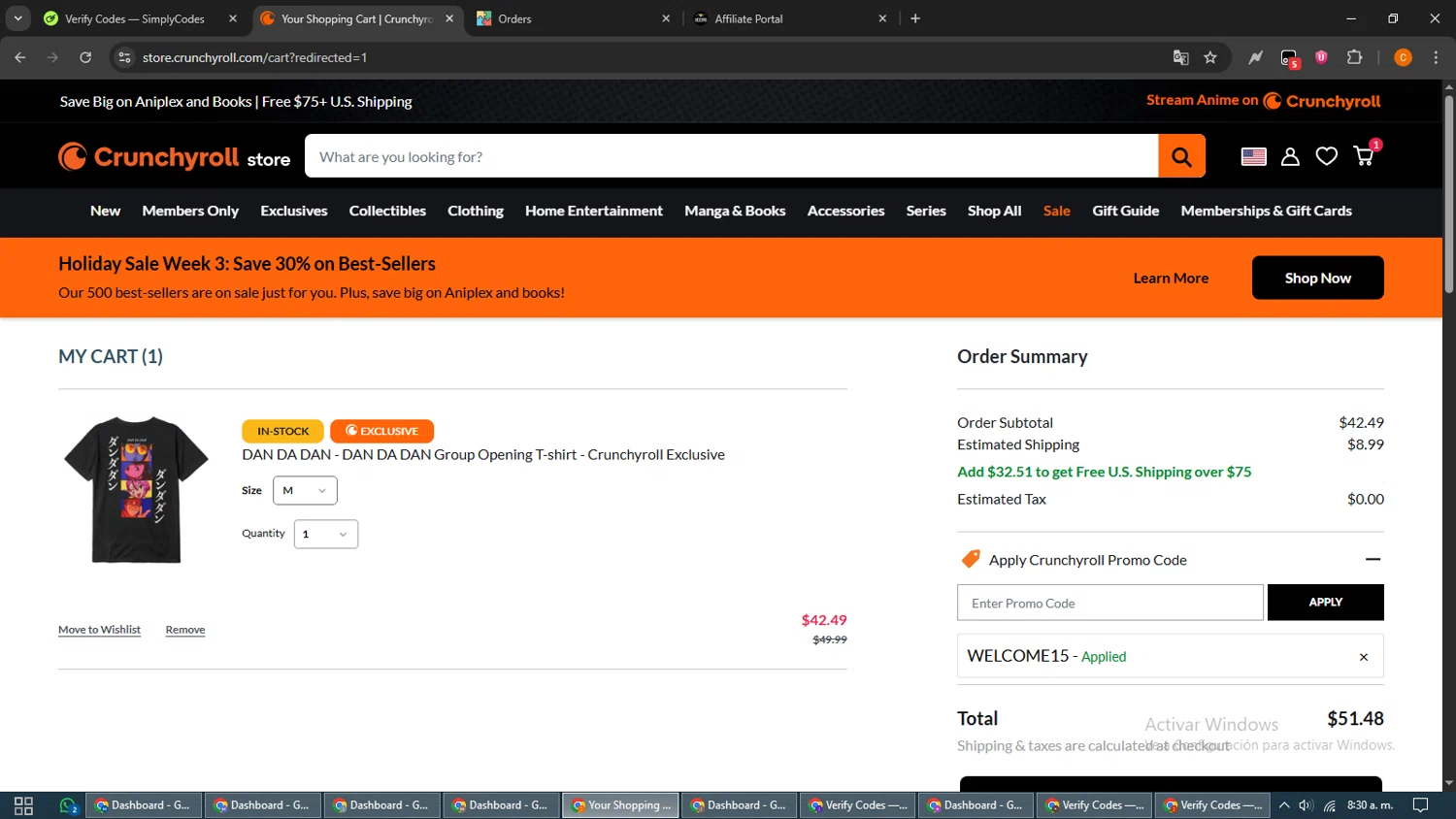Open Windows Task View icon

(23, 805)
